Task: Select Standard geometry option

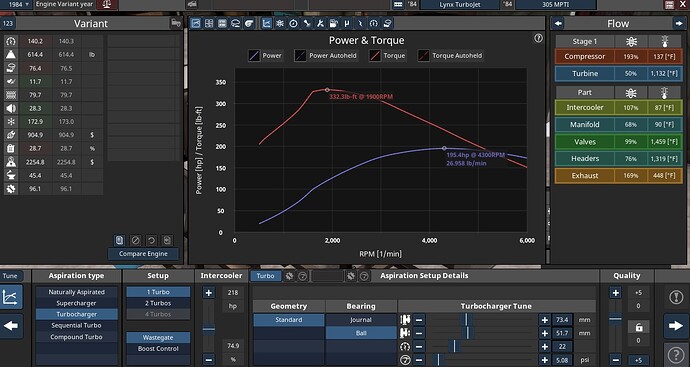Action: pyautogui.click(x=289, y=320)
